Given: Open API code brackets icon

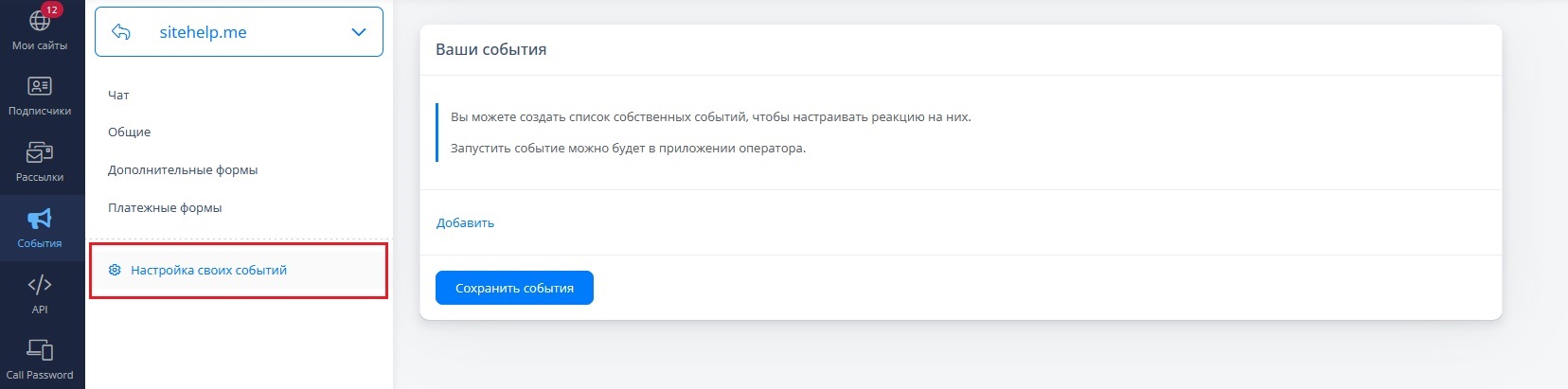Looking at the screenshot, I should point(40,285).
